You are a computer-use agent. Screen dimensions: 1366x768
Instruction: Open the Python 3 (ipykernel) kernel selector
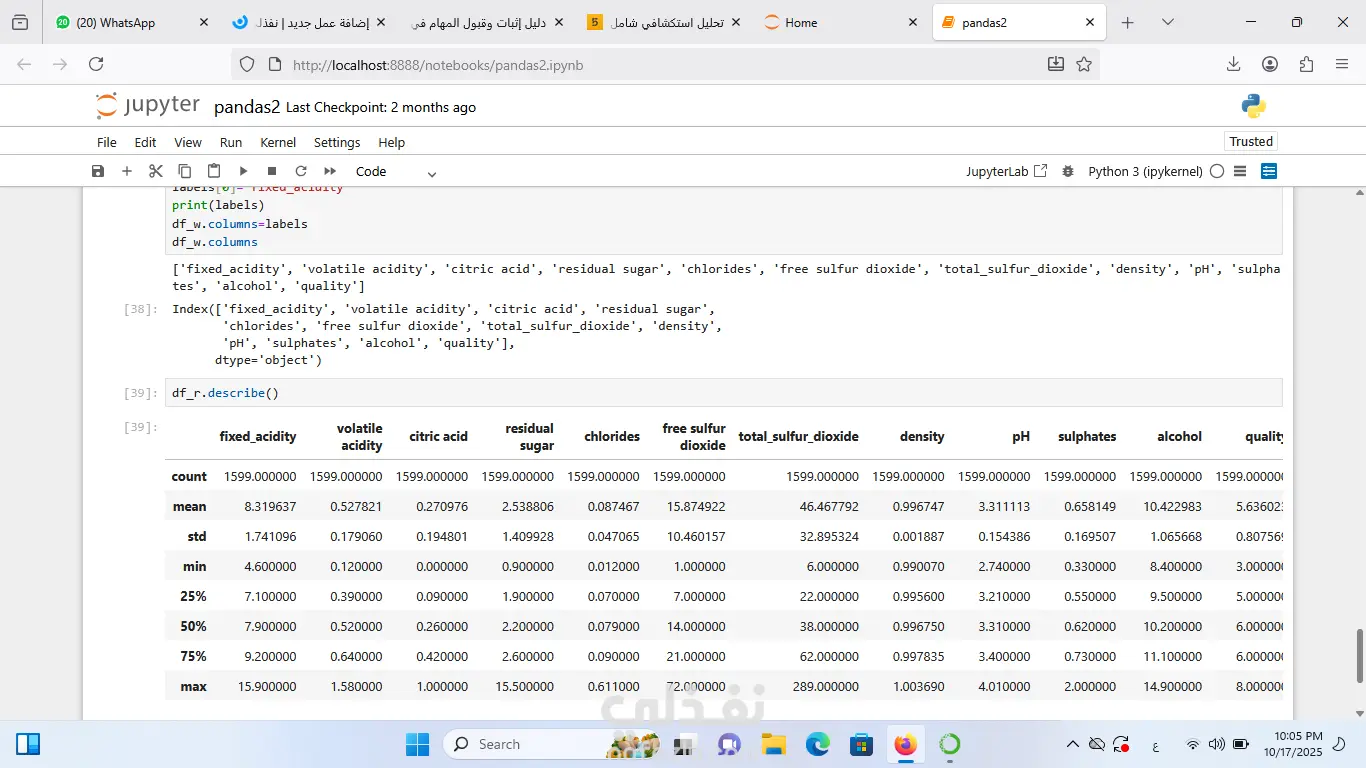(x=1145, y=171)
